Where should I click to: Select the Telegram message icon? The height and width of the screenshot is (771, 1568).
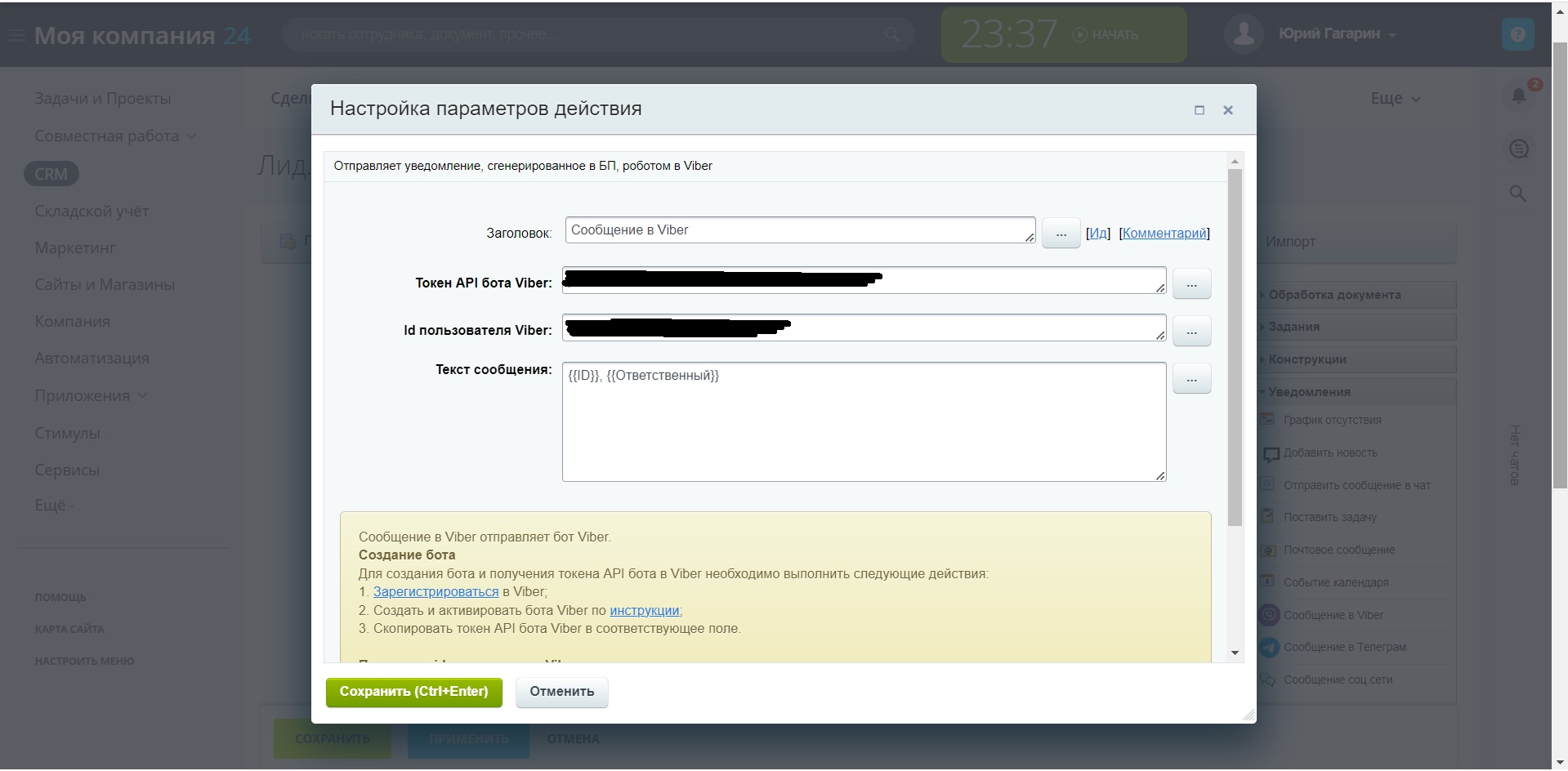tap(1269, 647)
